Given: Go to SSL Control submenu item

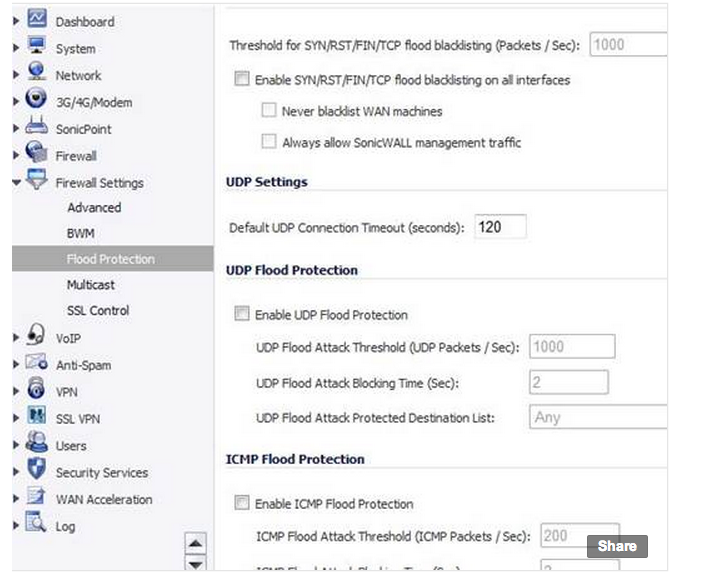Looking at the screenshot, I should [98, 311].
